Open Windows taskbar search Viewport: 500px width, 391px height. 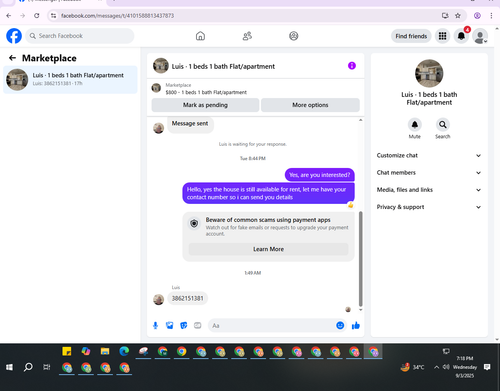[28, 367]
